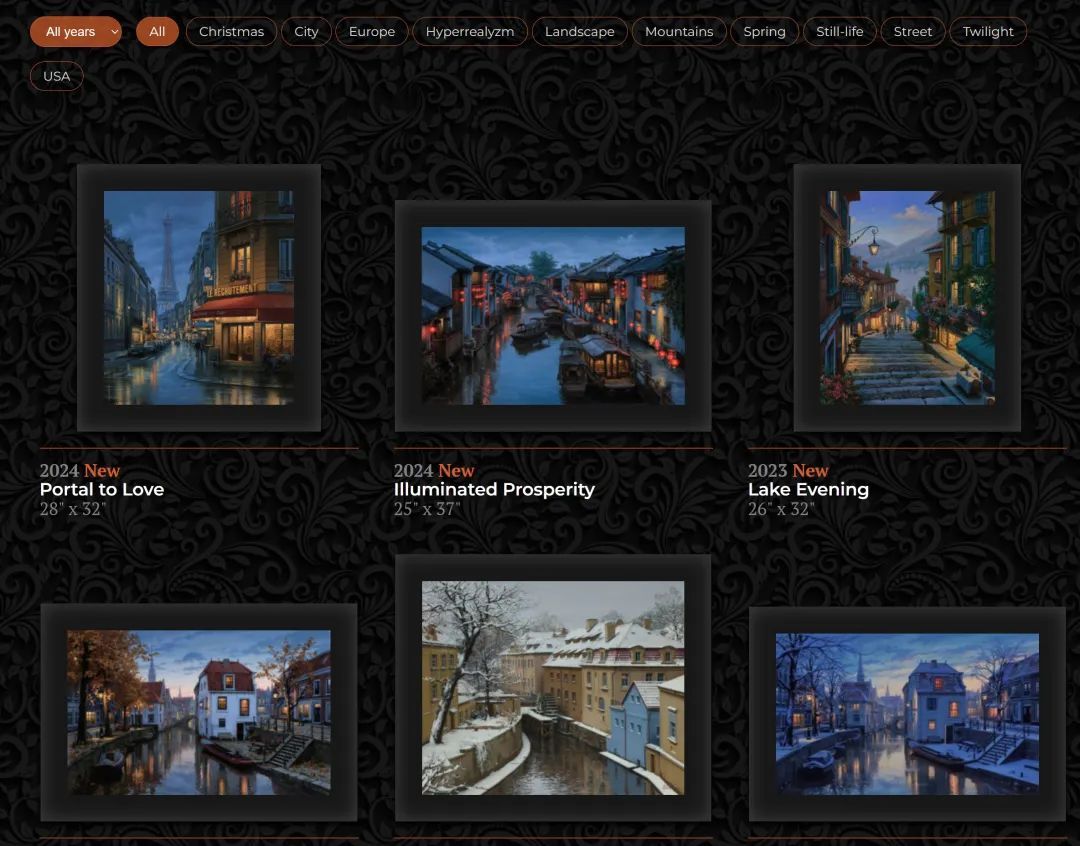
Task: Open the Illuminated Prosperity title link
Action: pos(494,490)
